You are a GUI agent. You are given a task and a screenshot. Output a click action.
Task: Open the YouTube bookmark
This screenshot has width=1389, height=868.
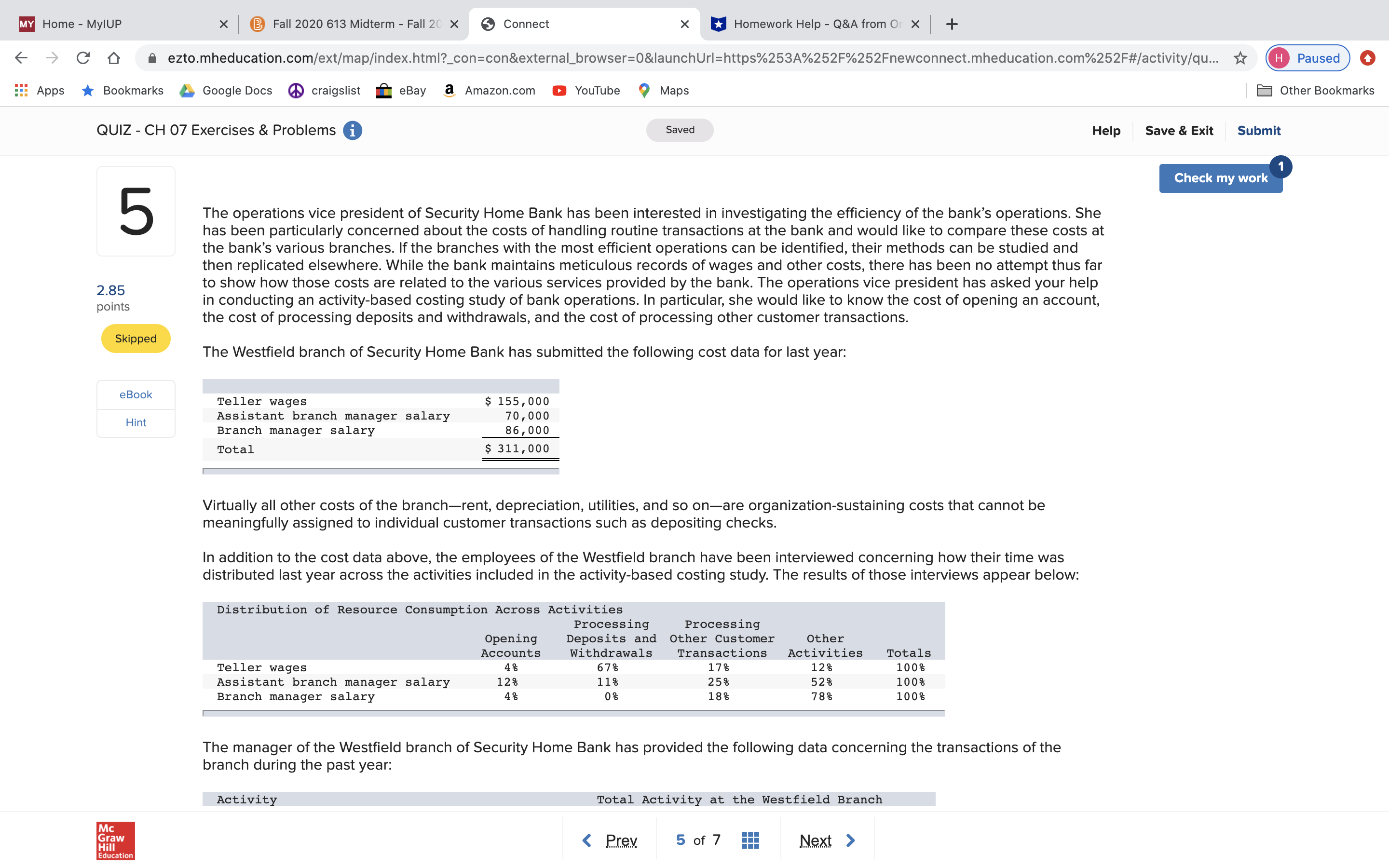pos(586,90)
